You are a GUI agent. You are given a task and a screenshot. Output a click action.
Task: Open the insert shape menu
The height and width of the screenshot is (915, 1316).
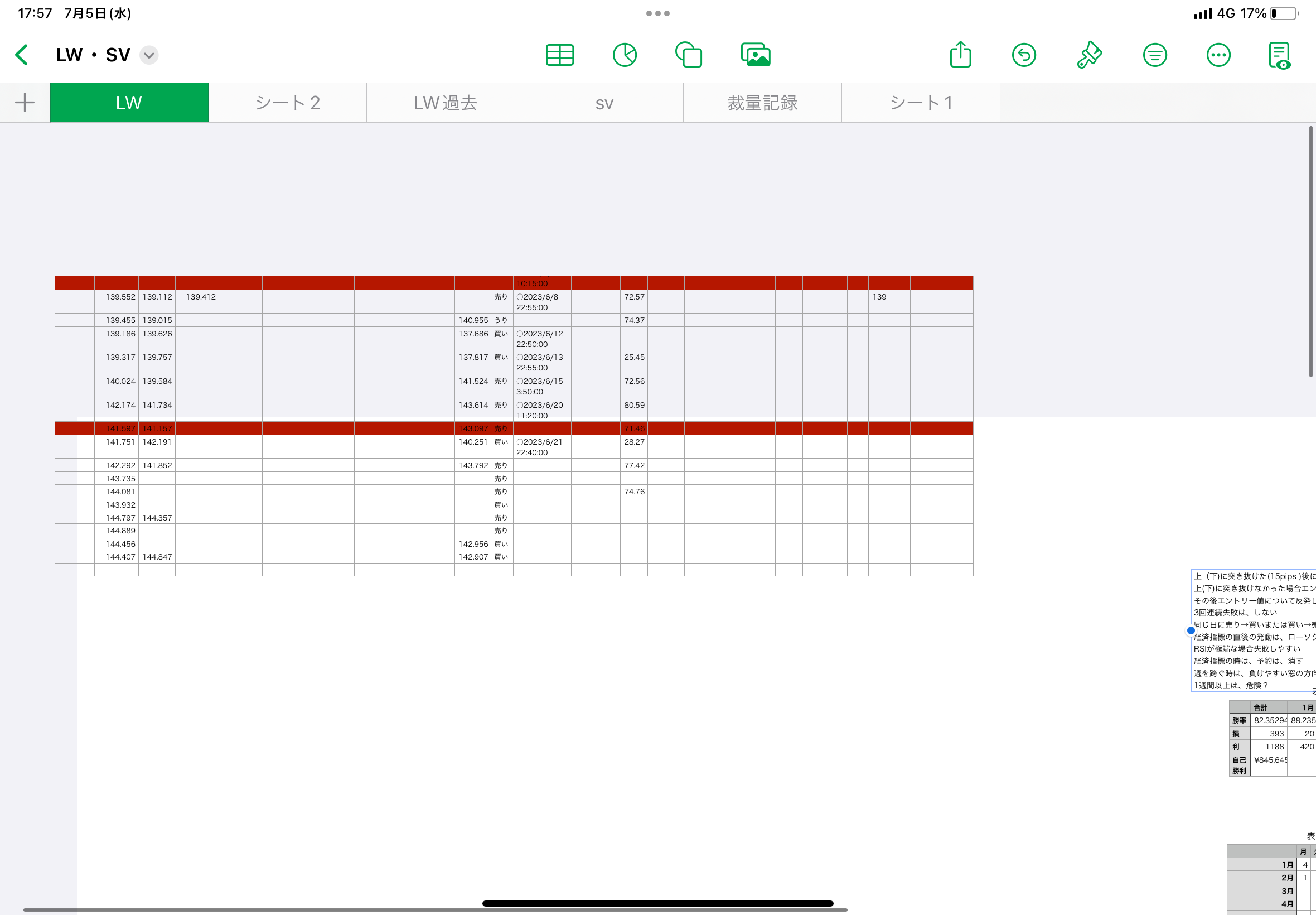click(689, 55)
